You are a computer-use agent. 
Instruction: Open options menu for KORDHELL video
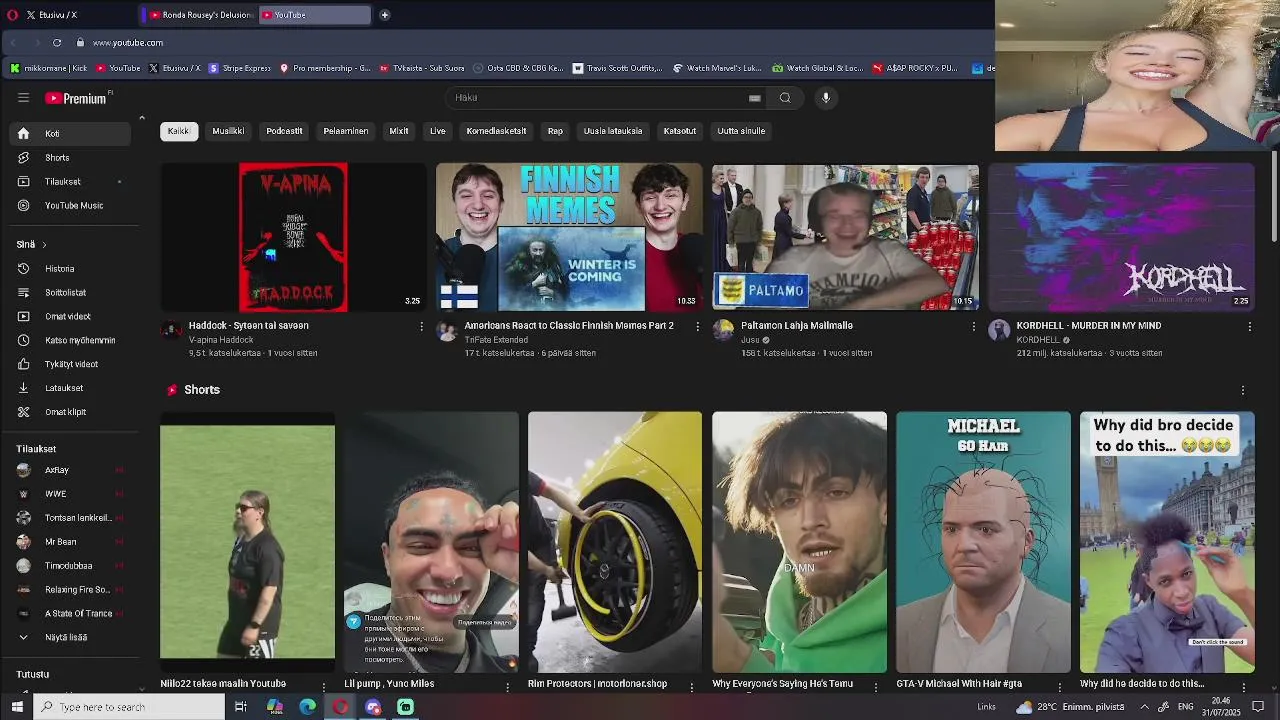point(1249,326)
